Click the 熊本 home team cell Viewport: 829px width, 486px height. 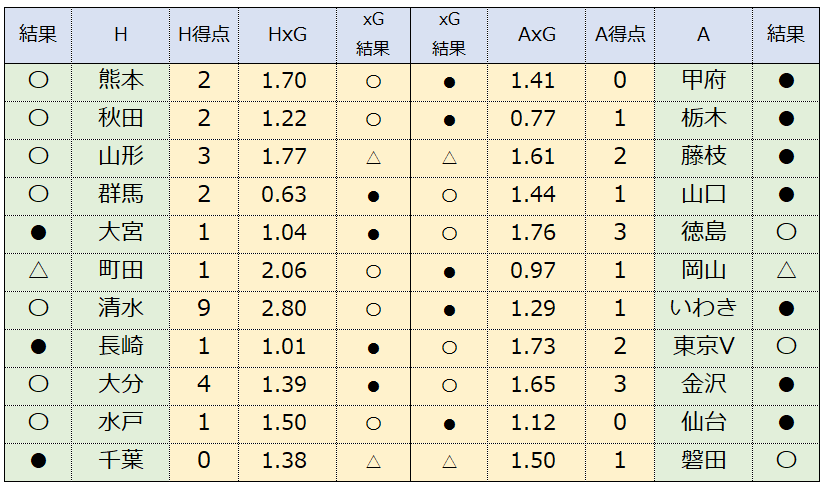coord(121,80)
